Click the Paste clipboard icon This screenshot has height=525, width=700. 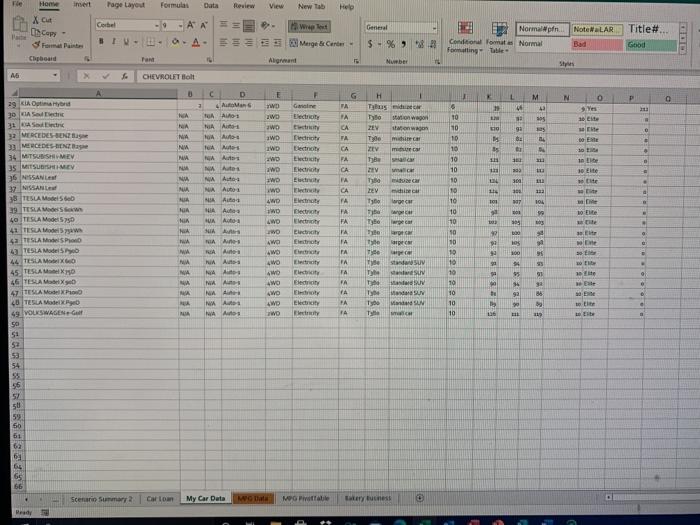19,25
